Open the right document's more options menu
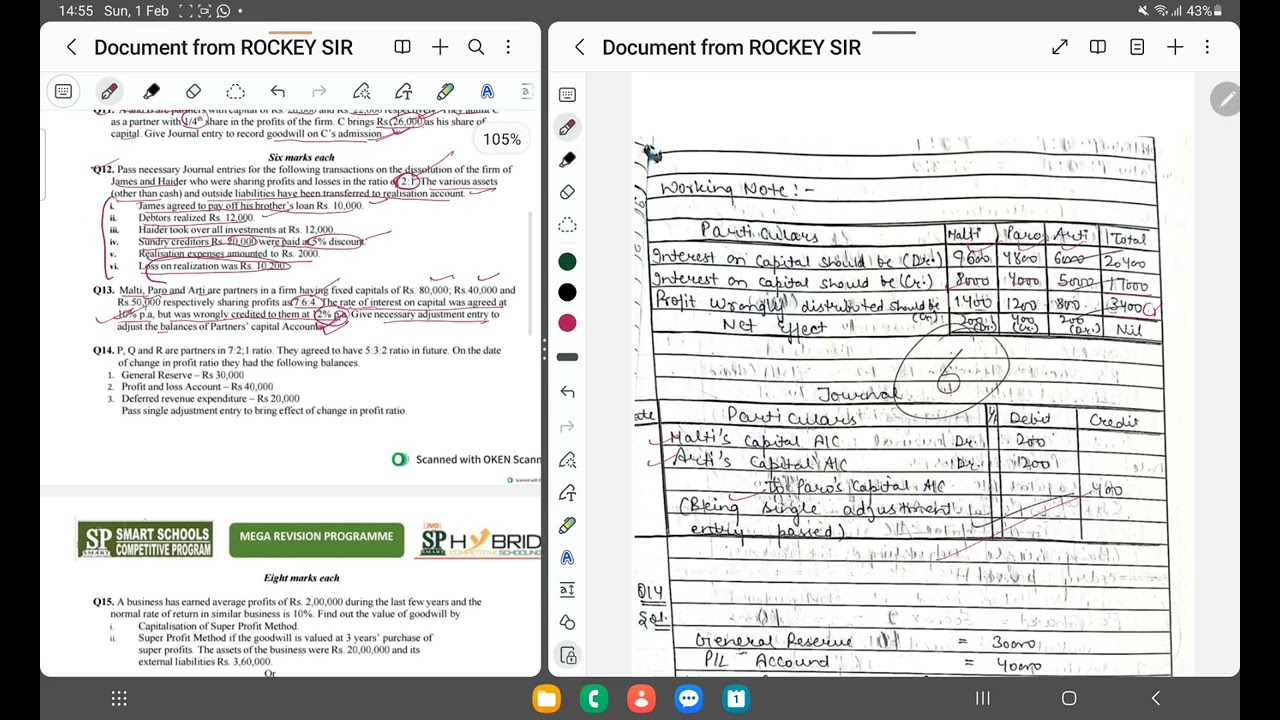Image resolution: width=1280 pixels, height=720 pixels. [x=1207, y=47]
